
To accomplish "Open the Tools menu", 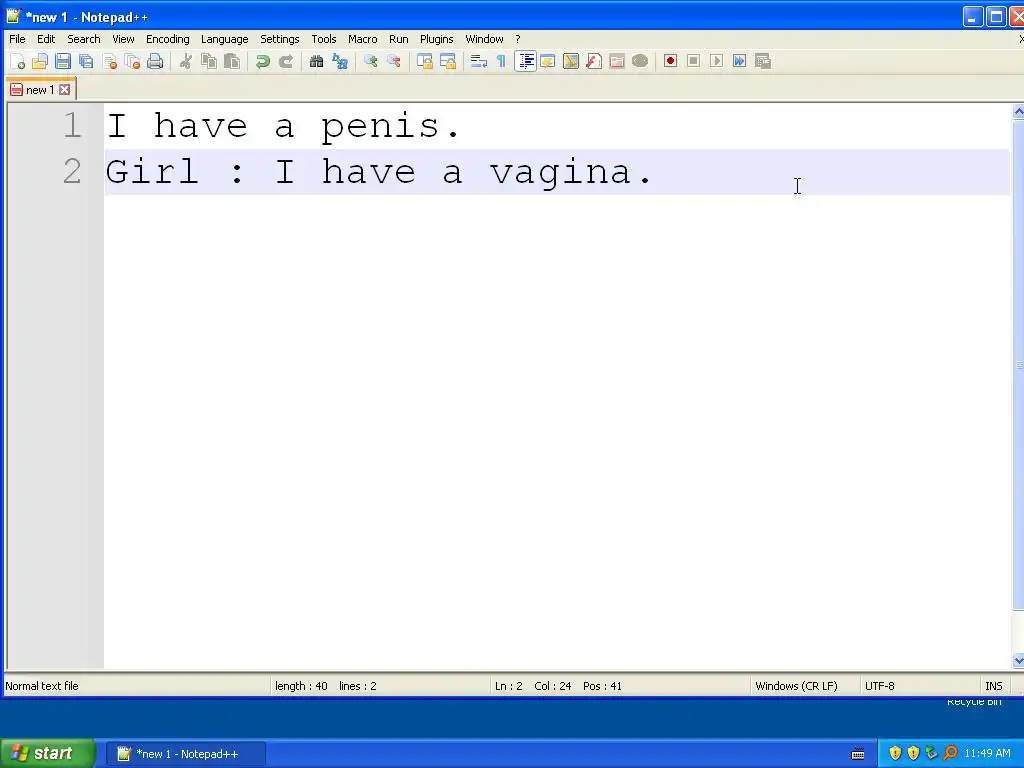I will (x=324, y=39).
